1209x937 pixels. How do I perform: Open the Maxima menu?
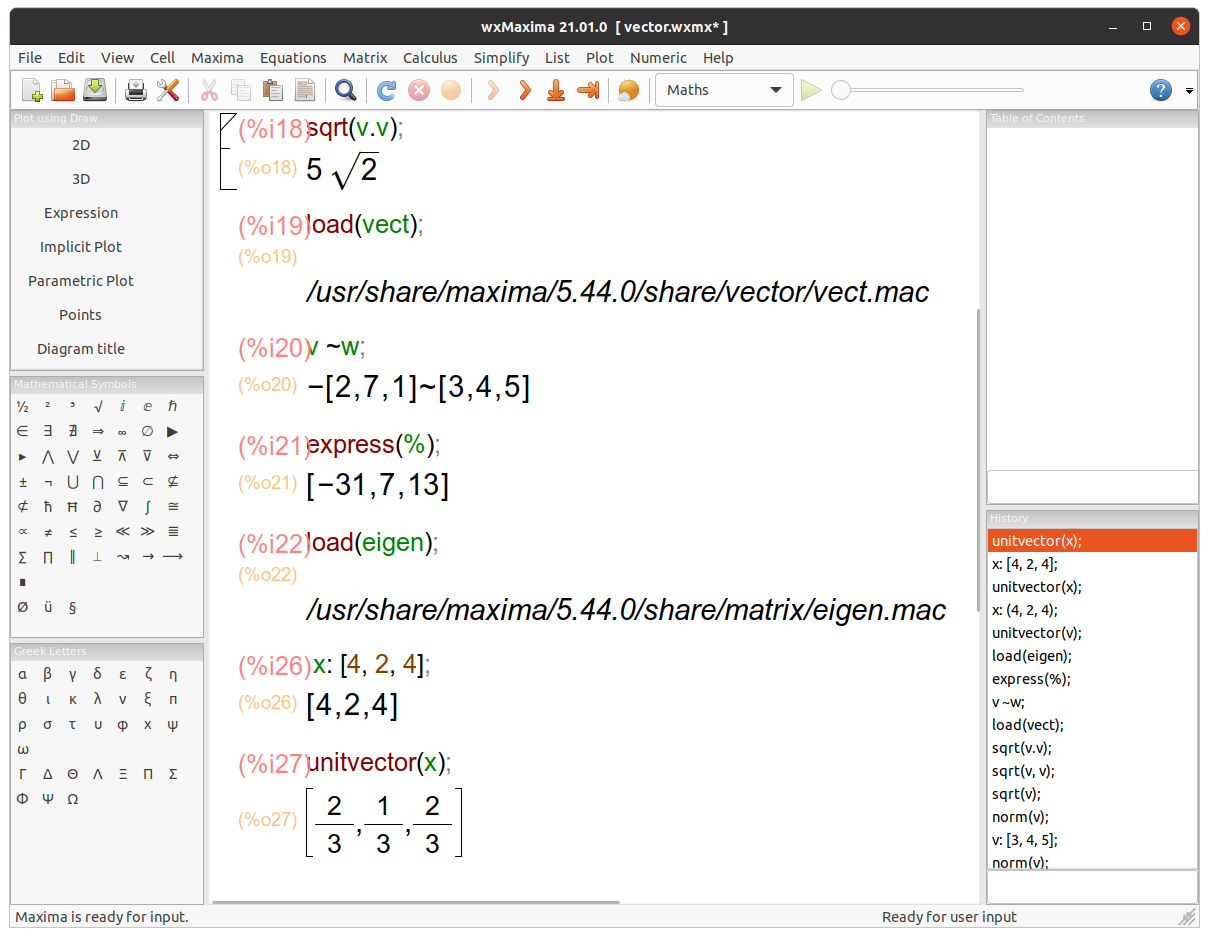(217, 58)
